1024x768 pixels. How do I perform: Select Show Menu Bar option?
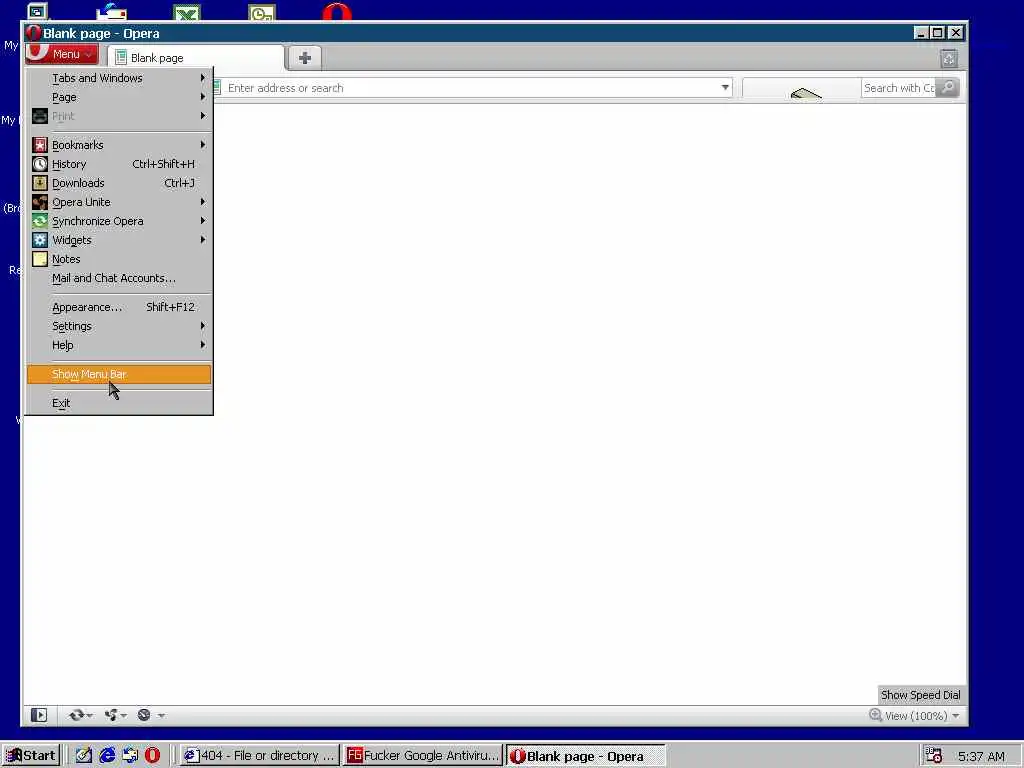pos(119,374)
